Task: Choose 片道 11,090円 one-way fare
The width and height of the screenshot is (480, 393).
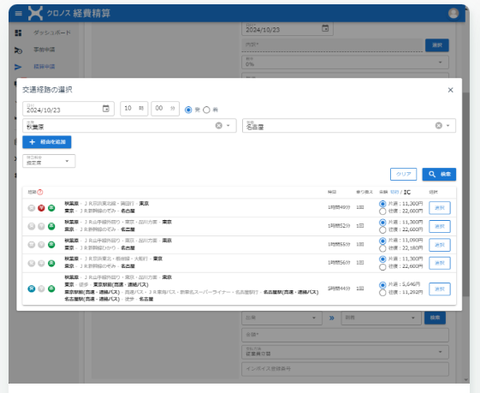Action: 383,241
